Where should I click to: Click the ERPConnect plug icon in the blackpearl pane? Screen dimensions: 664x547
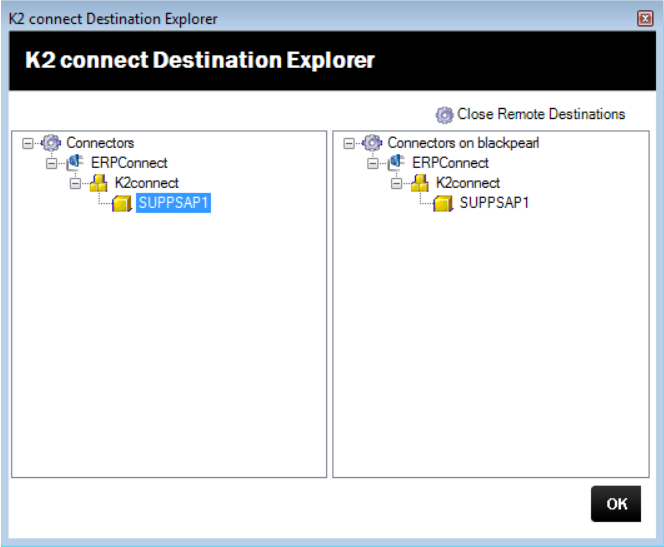396,163
